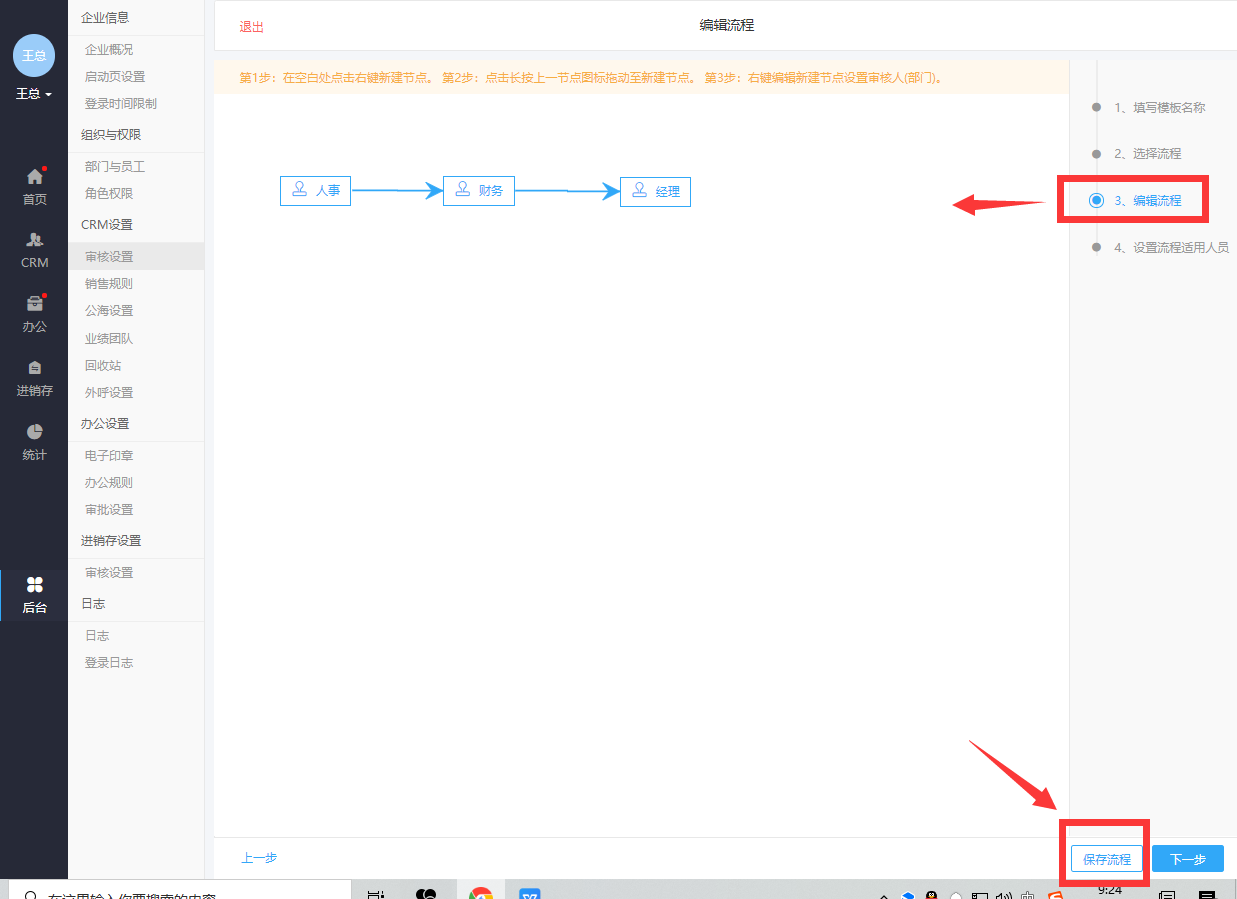1237x899 pixels.
Task: Click the orange 第1步 instruction banner
Action: pyautogui.click(x=641, y=77)
